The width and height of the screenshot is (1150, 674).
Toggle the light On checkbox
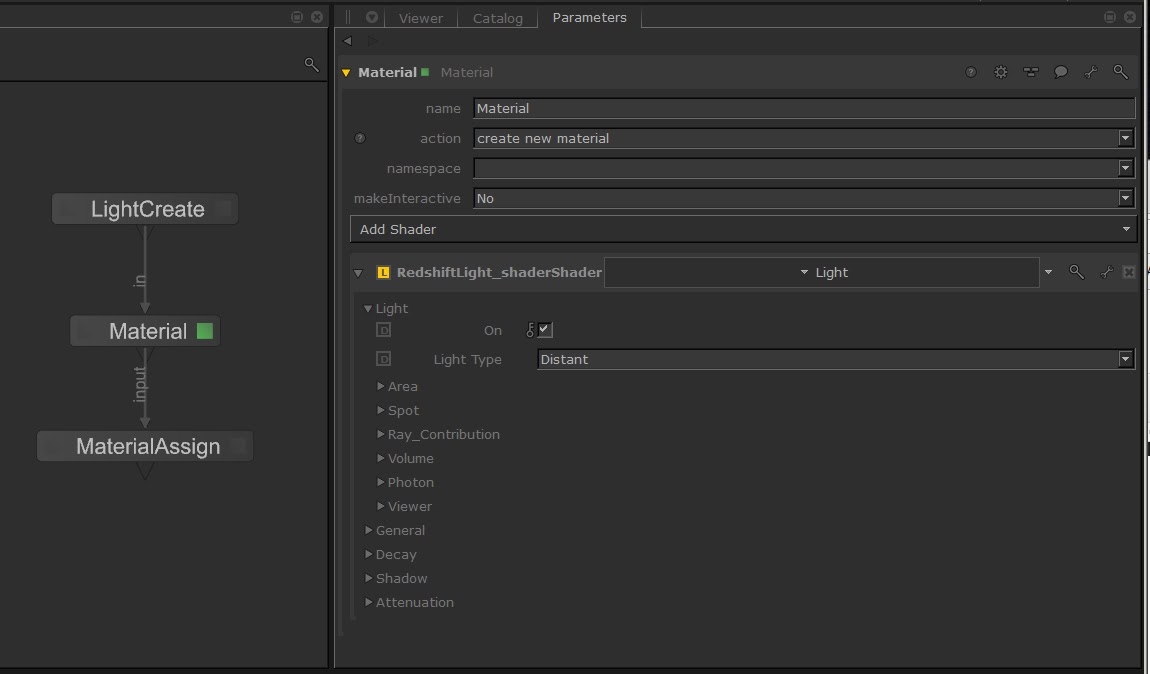(x=545, y=330)
